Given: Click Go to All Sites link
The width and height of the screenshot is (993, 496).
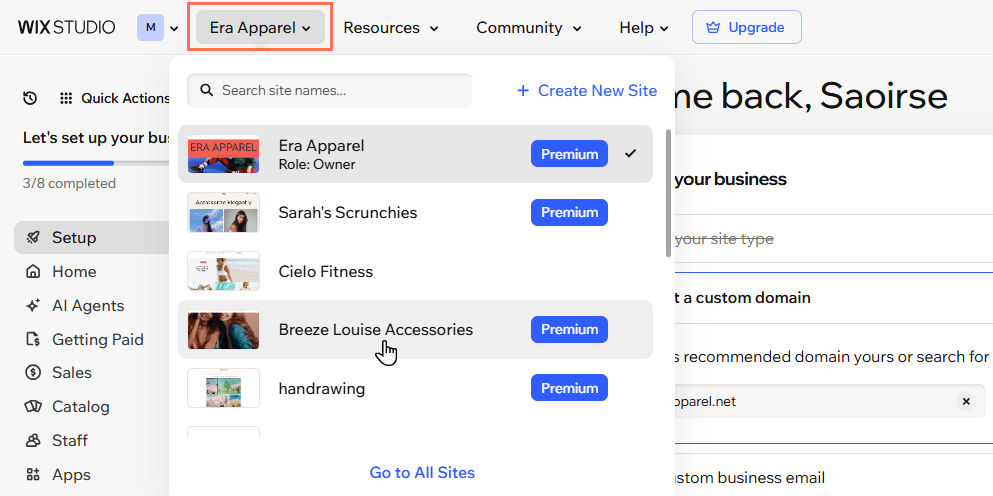Looking at the screenshot, I should click(422, 473).
